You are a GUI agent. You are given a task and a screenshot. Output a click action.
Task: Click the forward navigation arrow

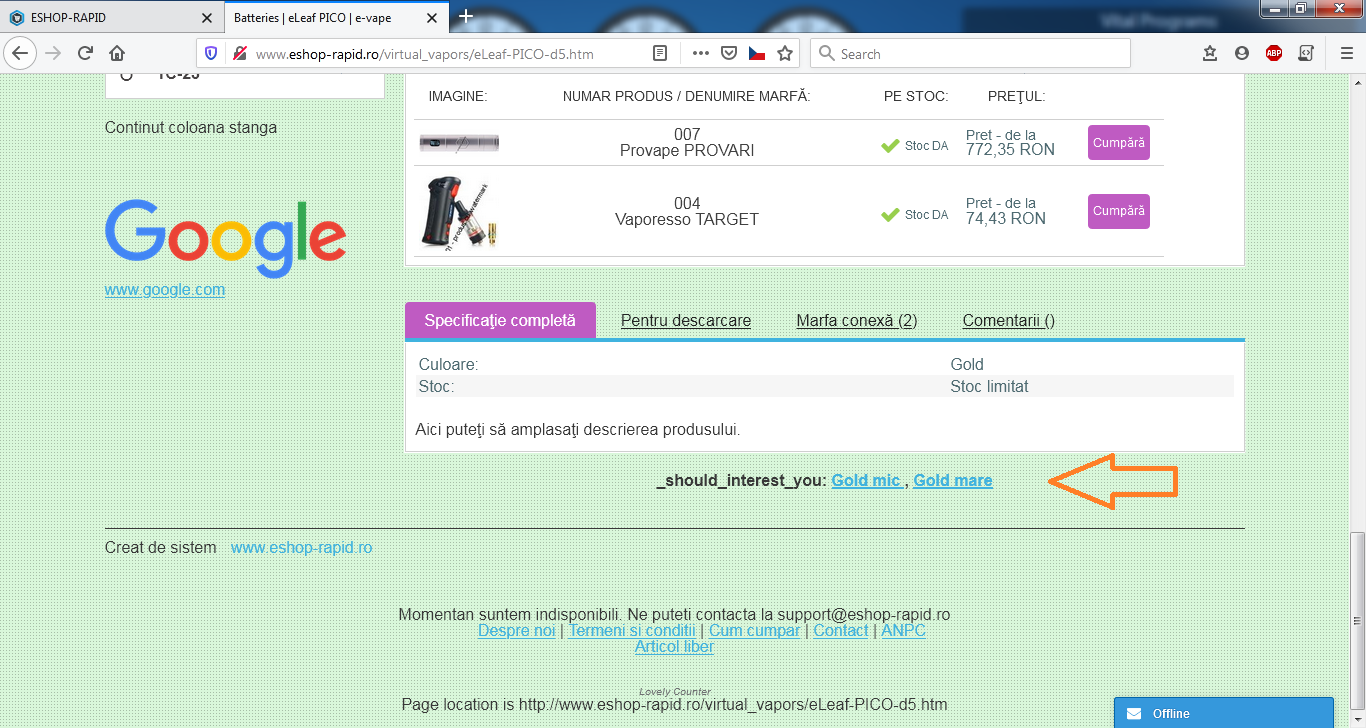point(53,53)
